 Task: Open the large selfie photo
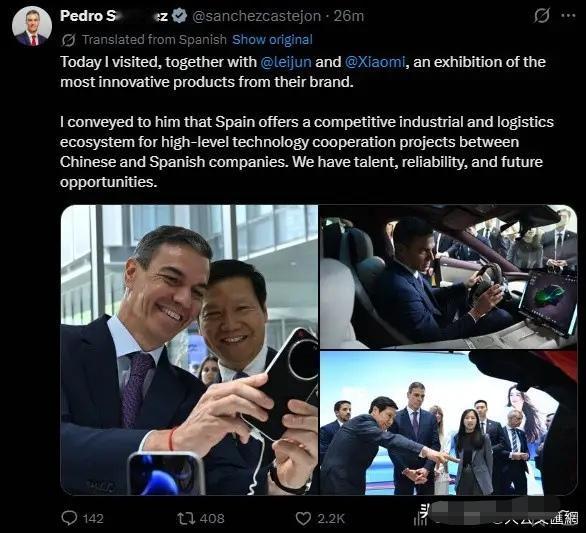(189, 350)
